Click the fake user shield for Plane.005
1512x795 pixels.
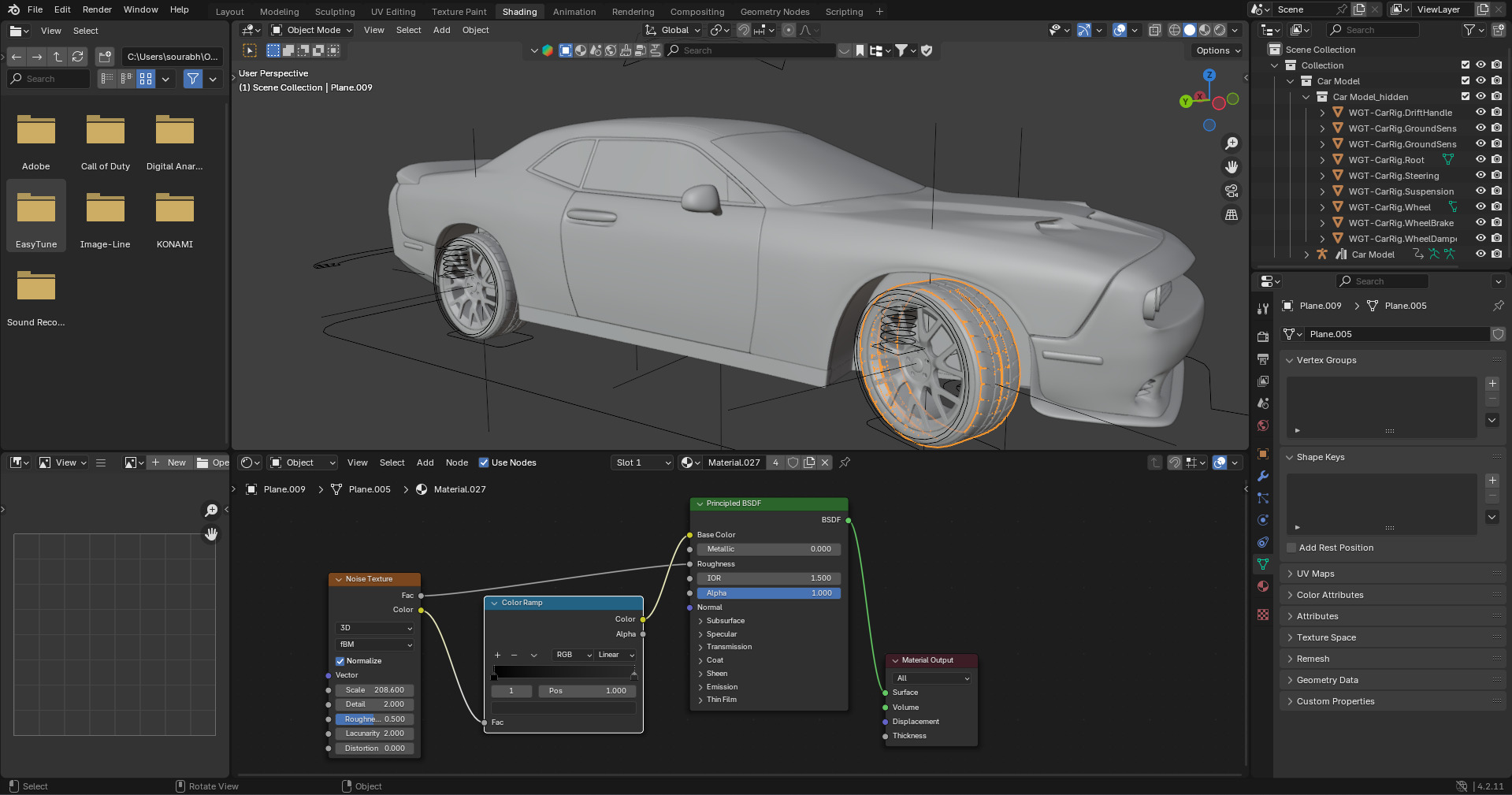pos(1498,334)
